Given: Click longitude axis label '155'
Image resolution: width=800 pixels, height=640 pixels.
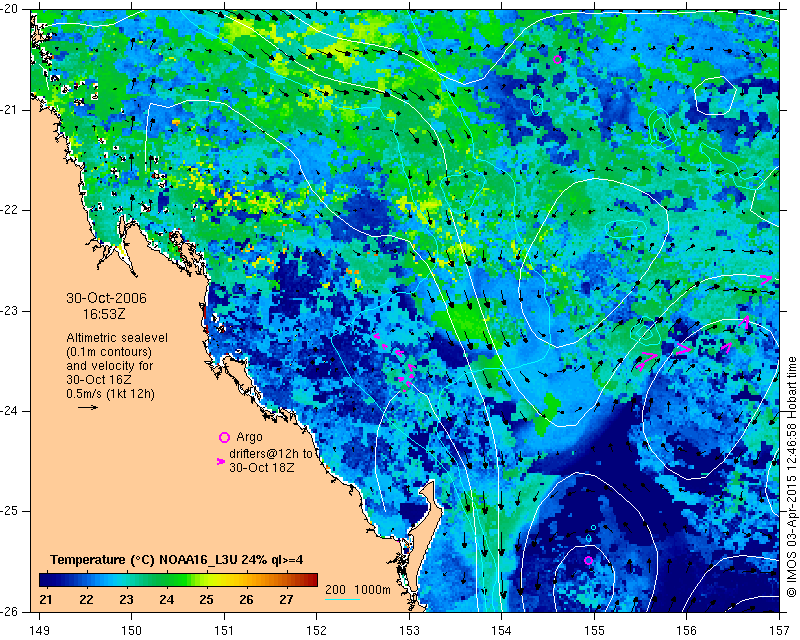Looking at the screenshot, I should coord(594,631).
